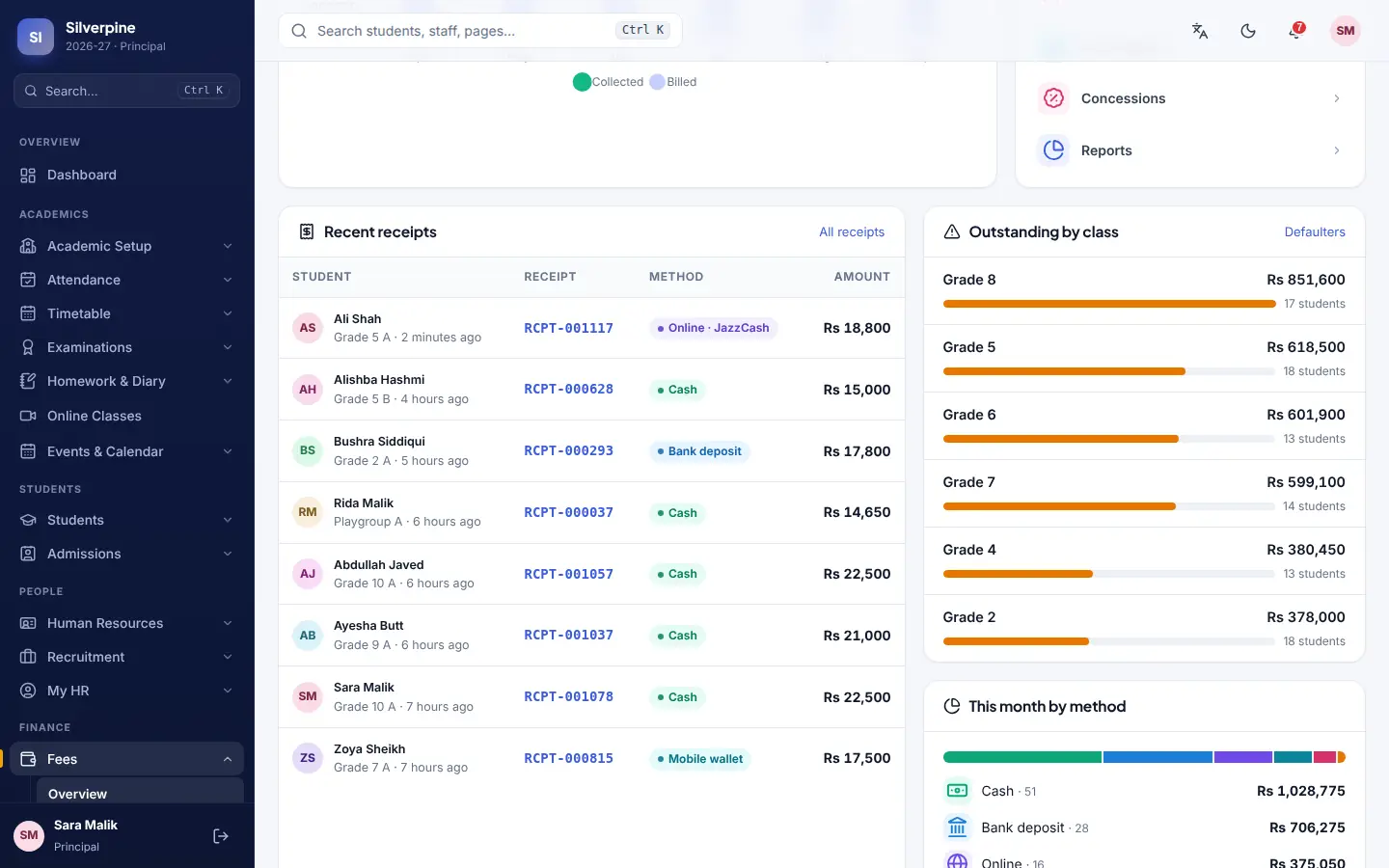Screen dimensions: 1389x868
Task: Click the Online Classes video icon
Action: point(28,416)
